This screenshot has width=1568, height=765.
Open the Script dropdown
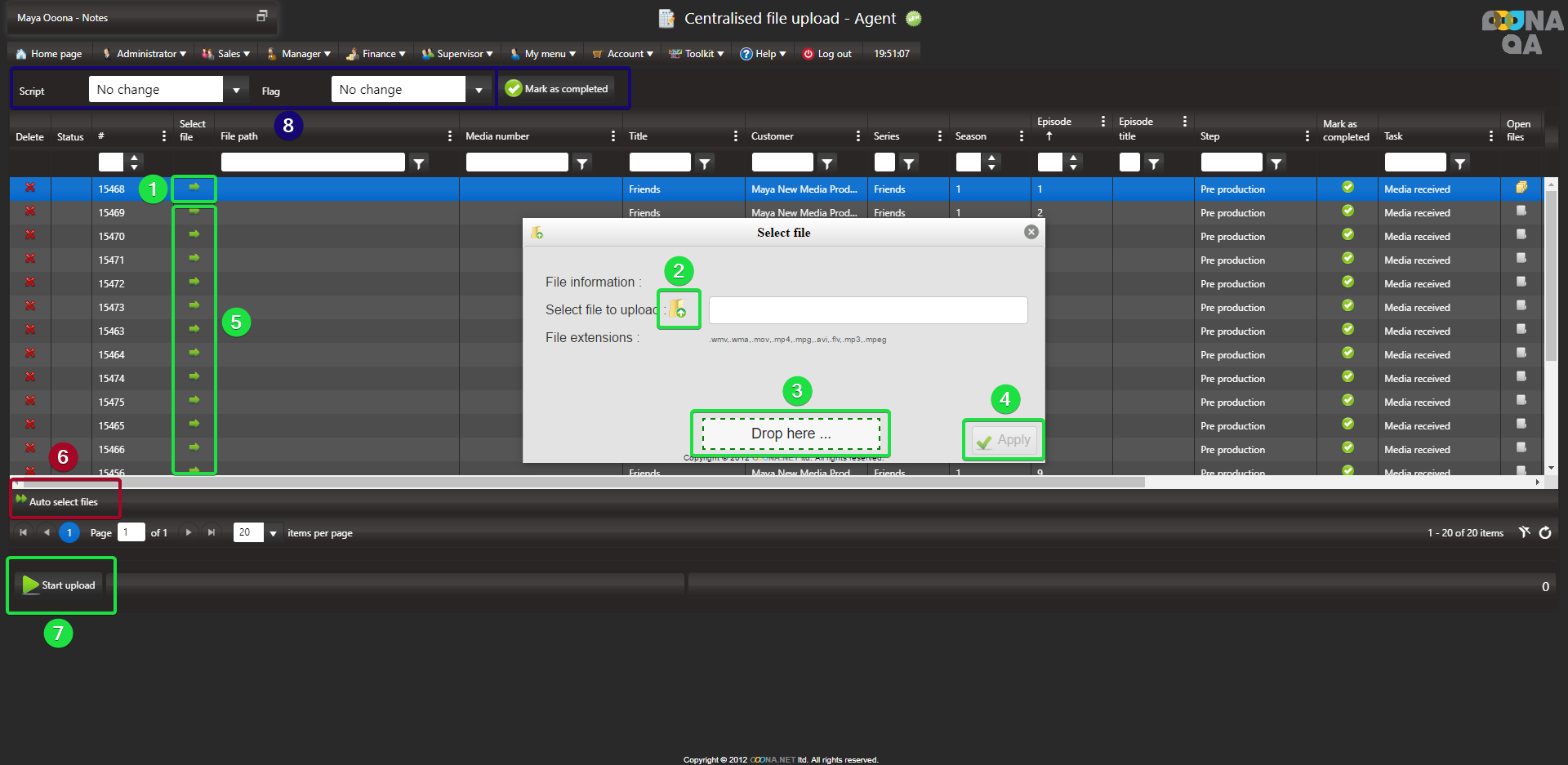coord(236,90)
